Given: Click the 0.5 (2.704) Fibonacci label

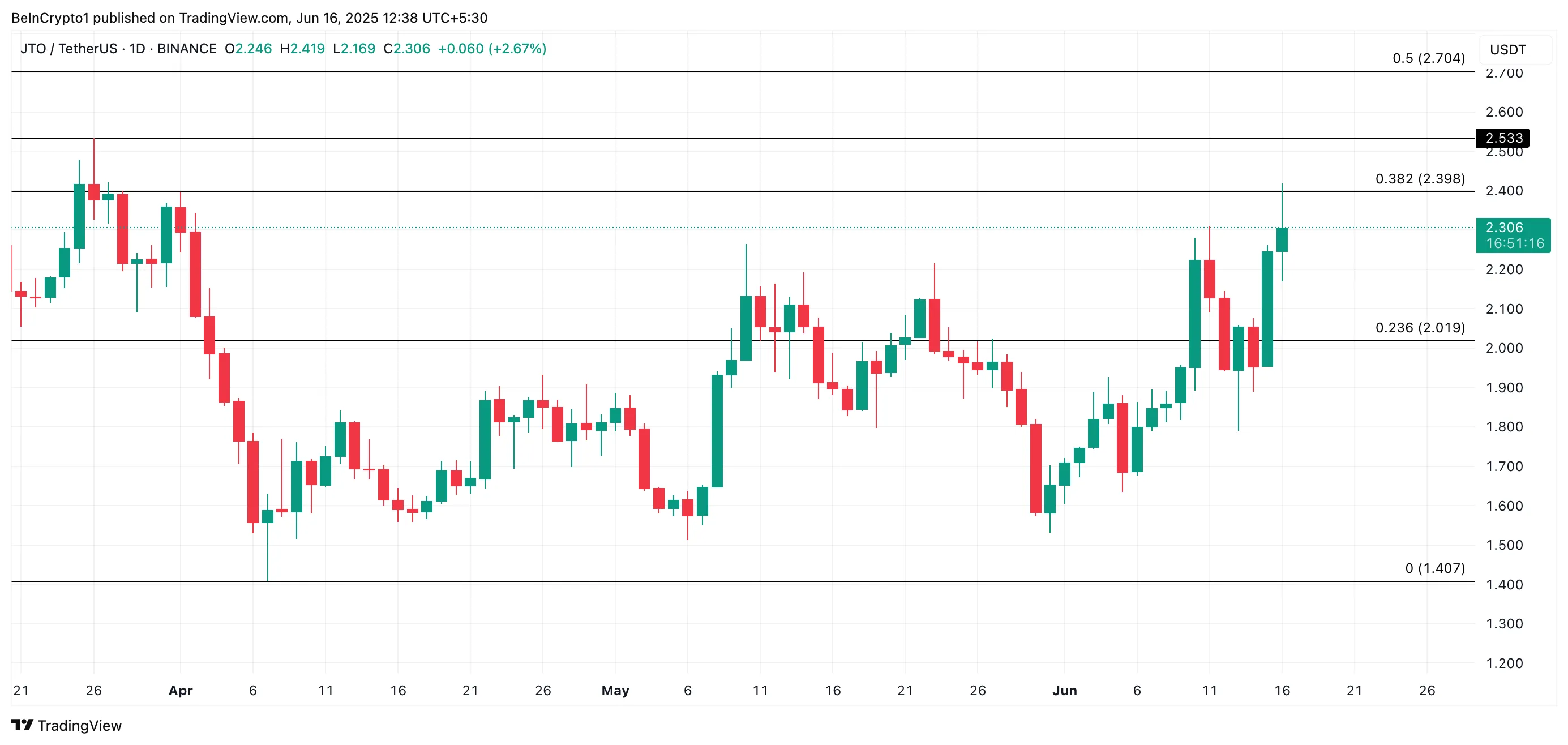Looking at the screenshot, I should coord(1428,58).
